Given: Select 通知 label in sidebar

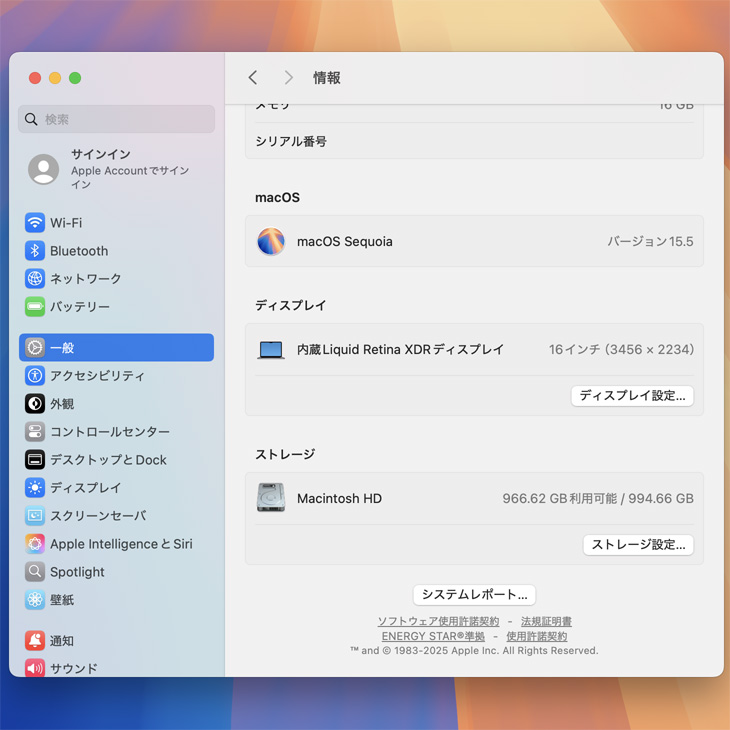Looking at the screenshot, I should point(62,641).
